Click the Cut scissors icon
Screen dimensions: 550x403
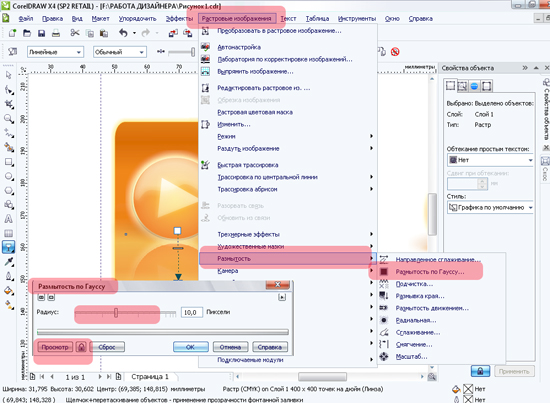tap(75, 33)
